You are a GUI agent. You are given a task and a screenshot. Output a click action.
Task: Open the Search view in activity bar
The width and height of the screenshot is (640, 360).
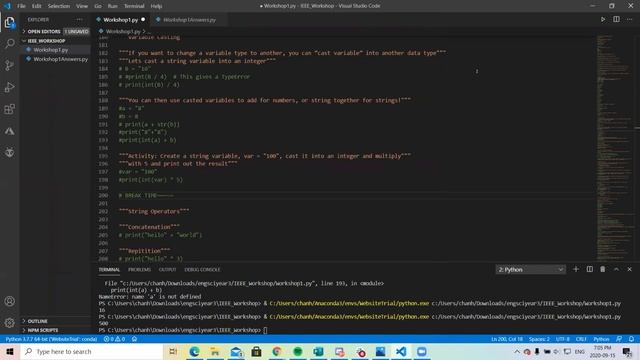[x=9, y=44]
